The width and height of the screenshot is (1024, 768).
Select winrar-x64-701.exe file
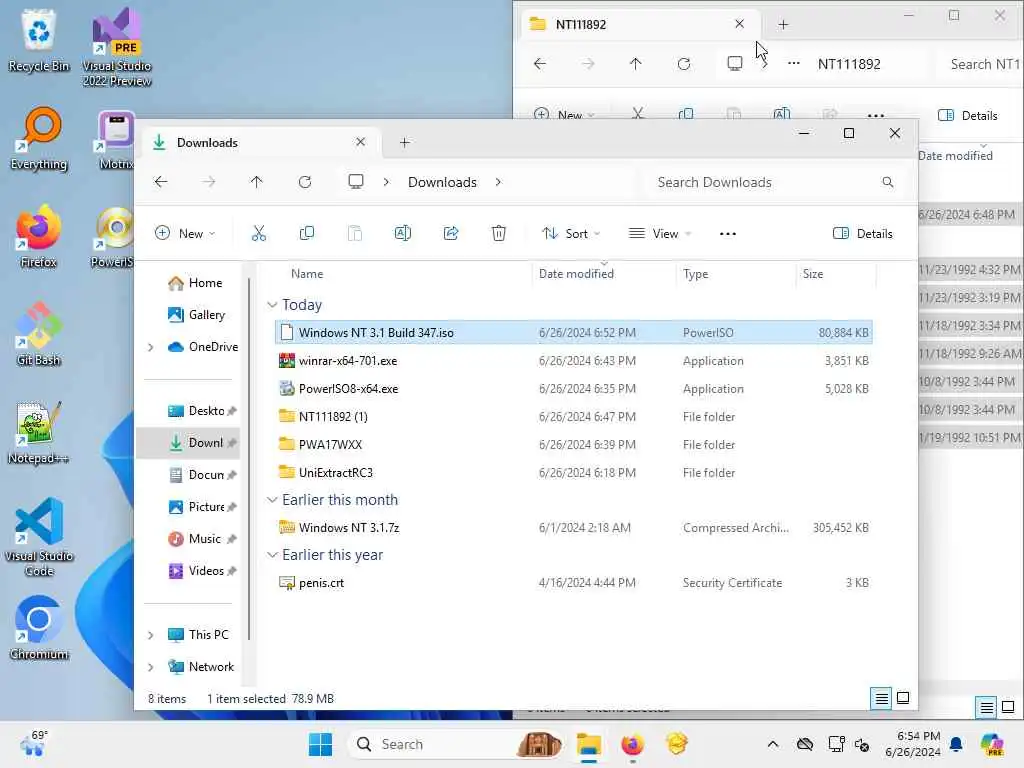574,360
